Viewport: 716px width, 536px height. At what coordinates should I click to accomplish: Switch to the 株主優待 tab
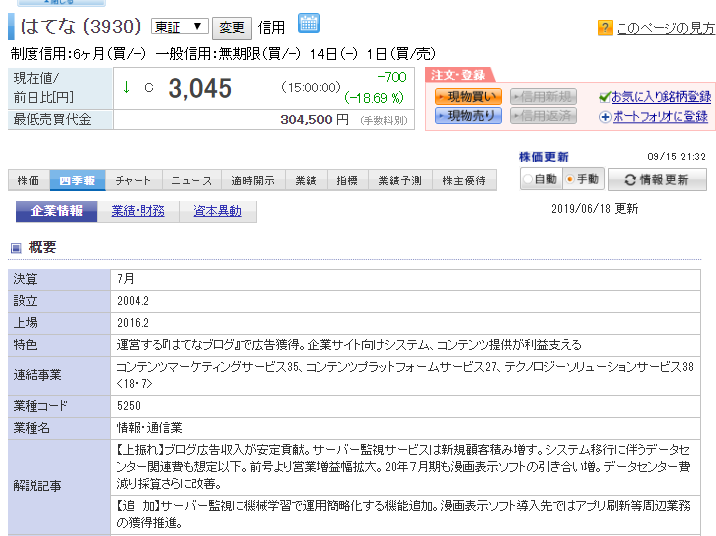tap(464, 180)
